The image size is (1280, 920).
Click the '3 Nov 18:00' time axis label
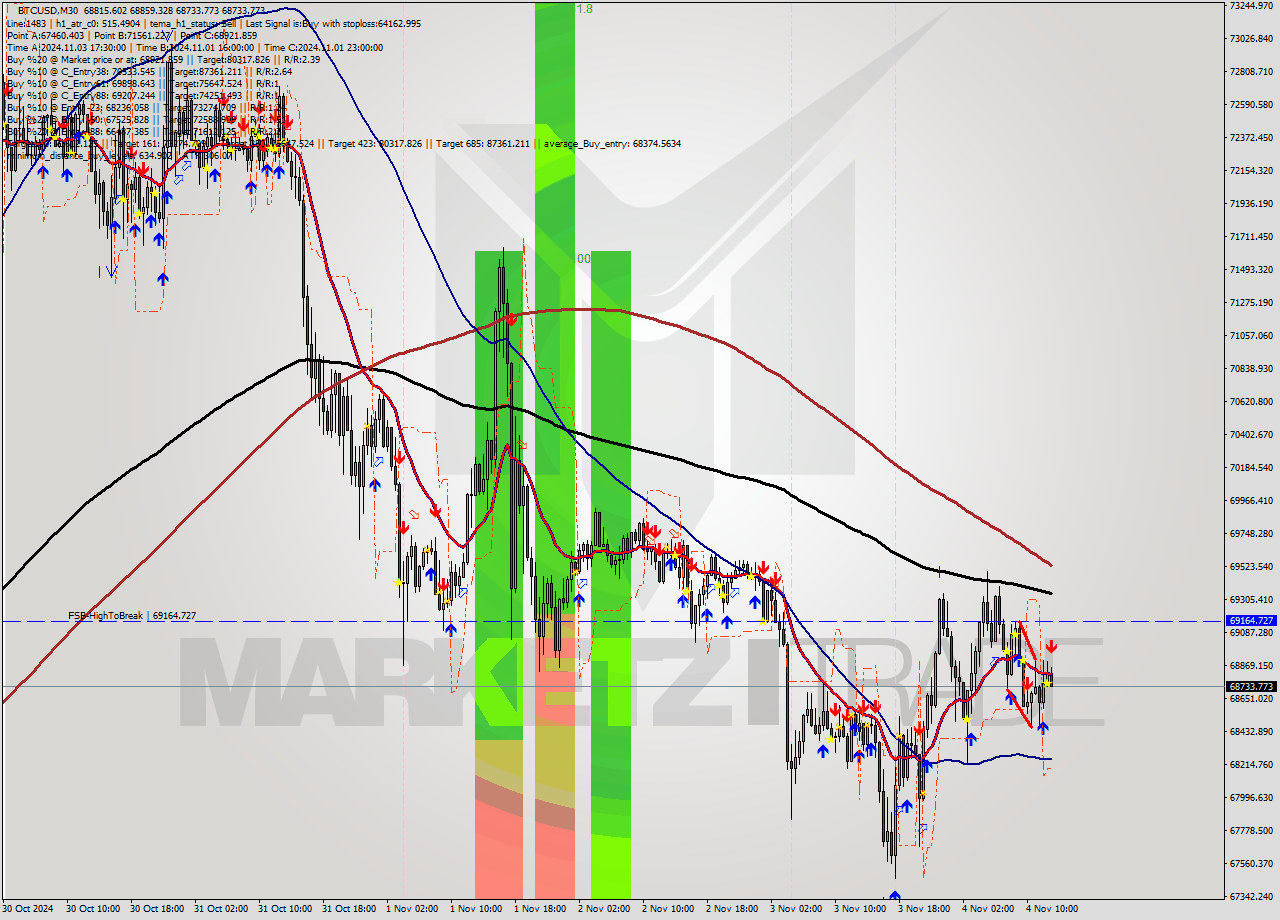[924, 909]
